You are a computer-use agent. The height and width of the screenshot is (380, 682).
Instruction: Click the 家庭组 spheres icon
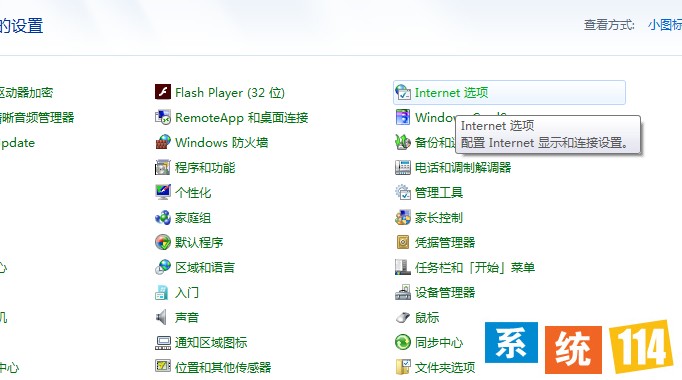[x=163, y=217]
